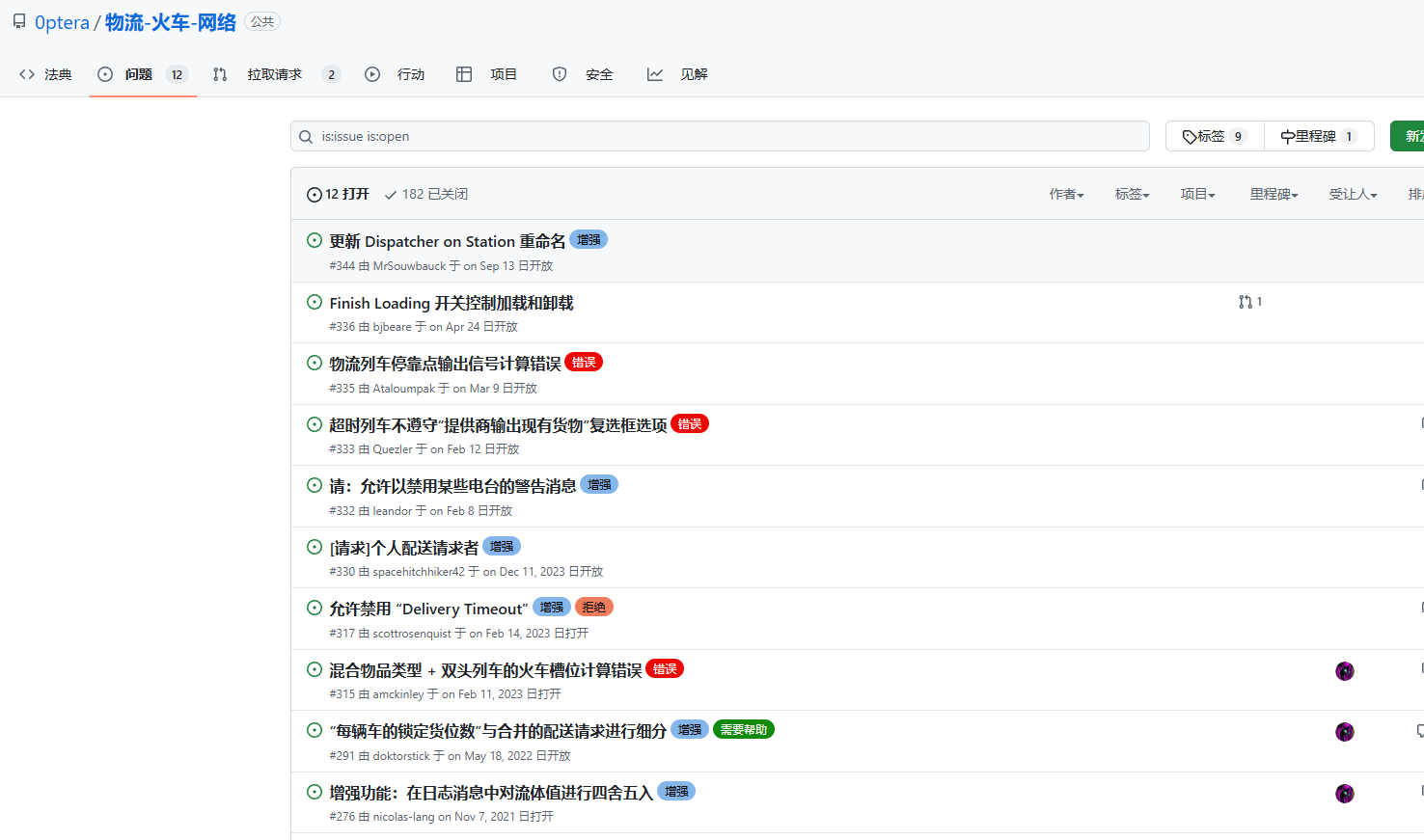Screen dimensions: 1424x840
Task: Expand the 受让人 assignee filter dropdown
Action: coord(1353,194)
